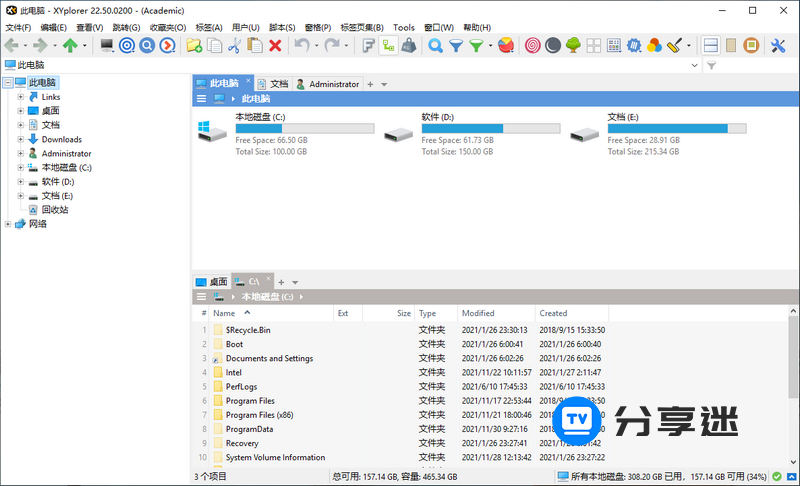
Task: Expand the 本地磁盘 (C:) tree node
Action: [x=21, y=168]
